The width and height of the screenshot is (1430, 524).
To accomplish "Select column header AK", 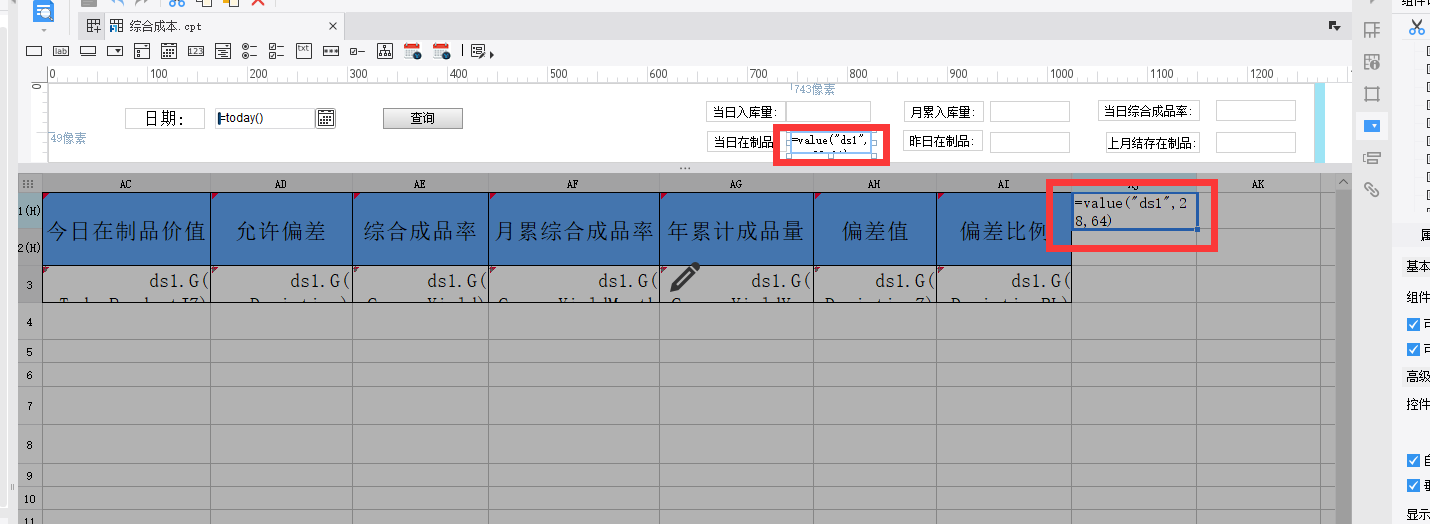I will point(1258,184).
